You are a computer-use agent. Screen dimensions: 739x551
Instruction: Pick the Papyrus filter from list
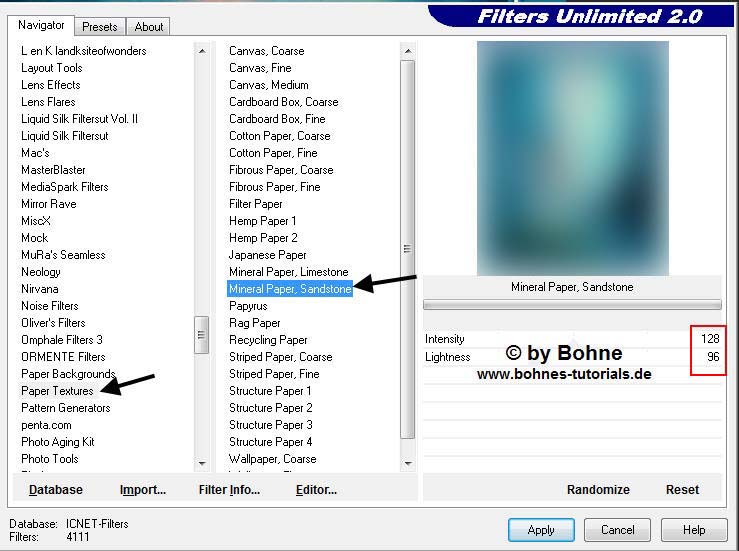pyautogui.click(x=248, y=306)
